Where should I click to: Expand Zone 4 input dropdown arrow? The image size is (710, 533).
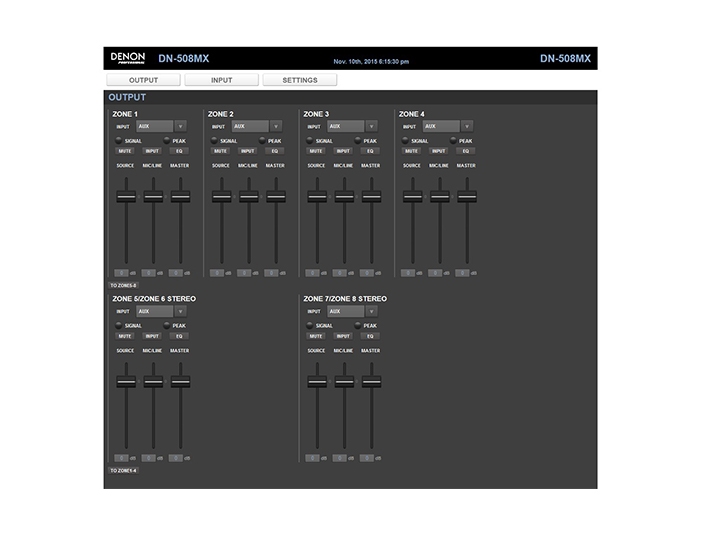467,126
